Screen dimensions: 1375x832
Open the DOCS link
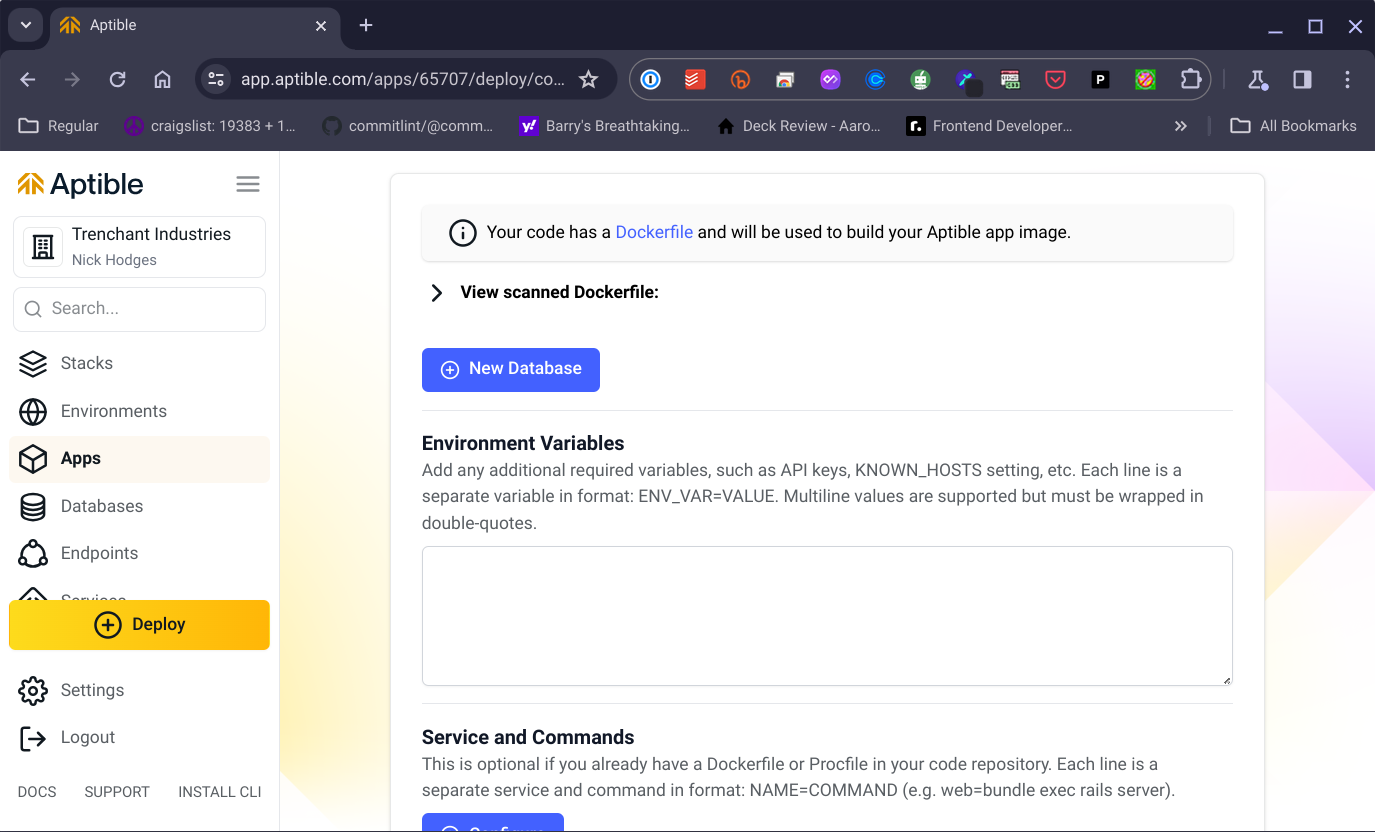pyautogui.click(x=37, y=792)
